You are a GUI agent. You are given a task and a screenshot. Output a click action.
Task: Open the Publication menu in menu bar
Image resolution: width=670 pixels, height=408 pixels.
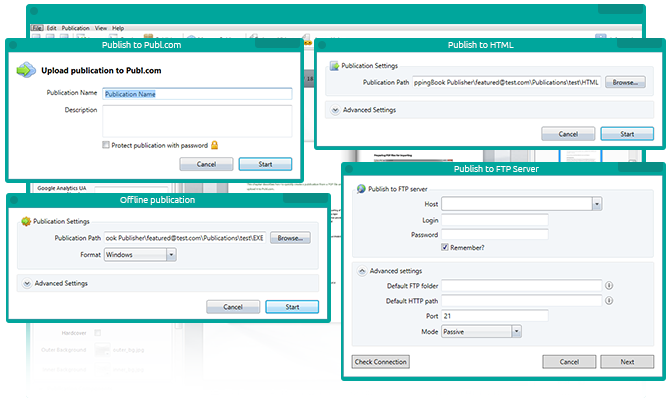(x=75, y=28)
